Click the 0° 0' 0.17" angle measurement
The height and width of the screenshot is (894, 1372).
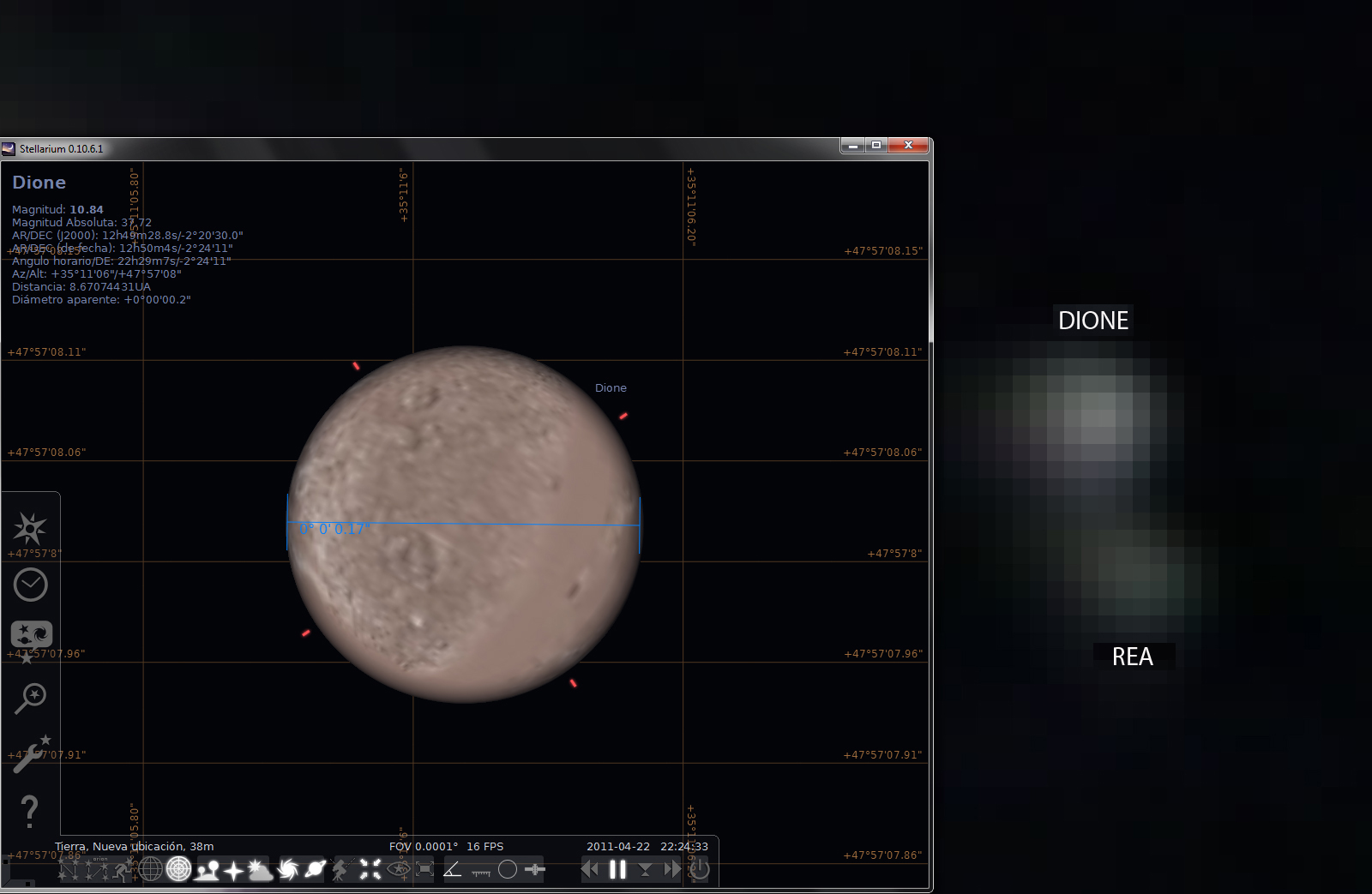click(335, 529)
